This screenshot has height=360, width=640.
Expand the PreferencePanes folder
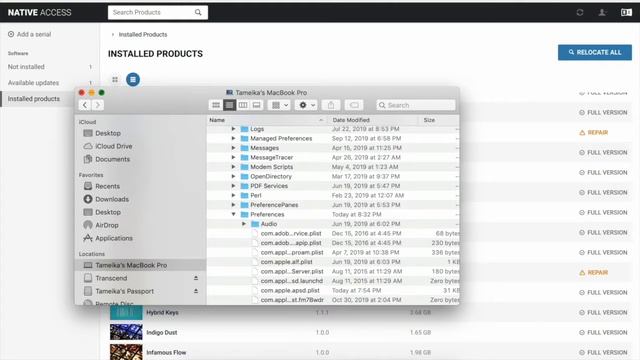point(233,205)
